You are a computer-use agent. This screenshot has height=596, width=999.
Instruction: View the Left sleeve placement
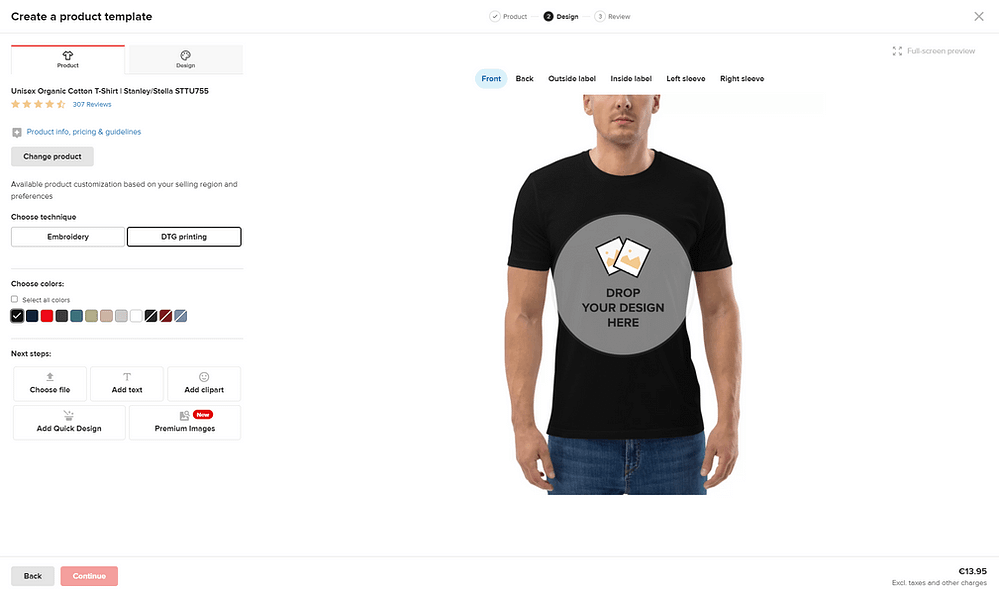coord(686,78)
